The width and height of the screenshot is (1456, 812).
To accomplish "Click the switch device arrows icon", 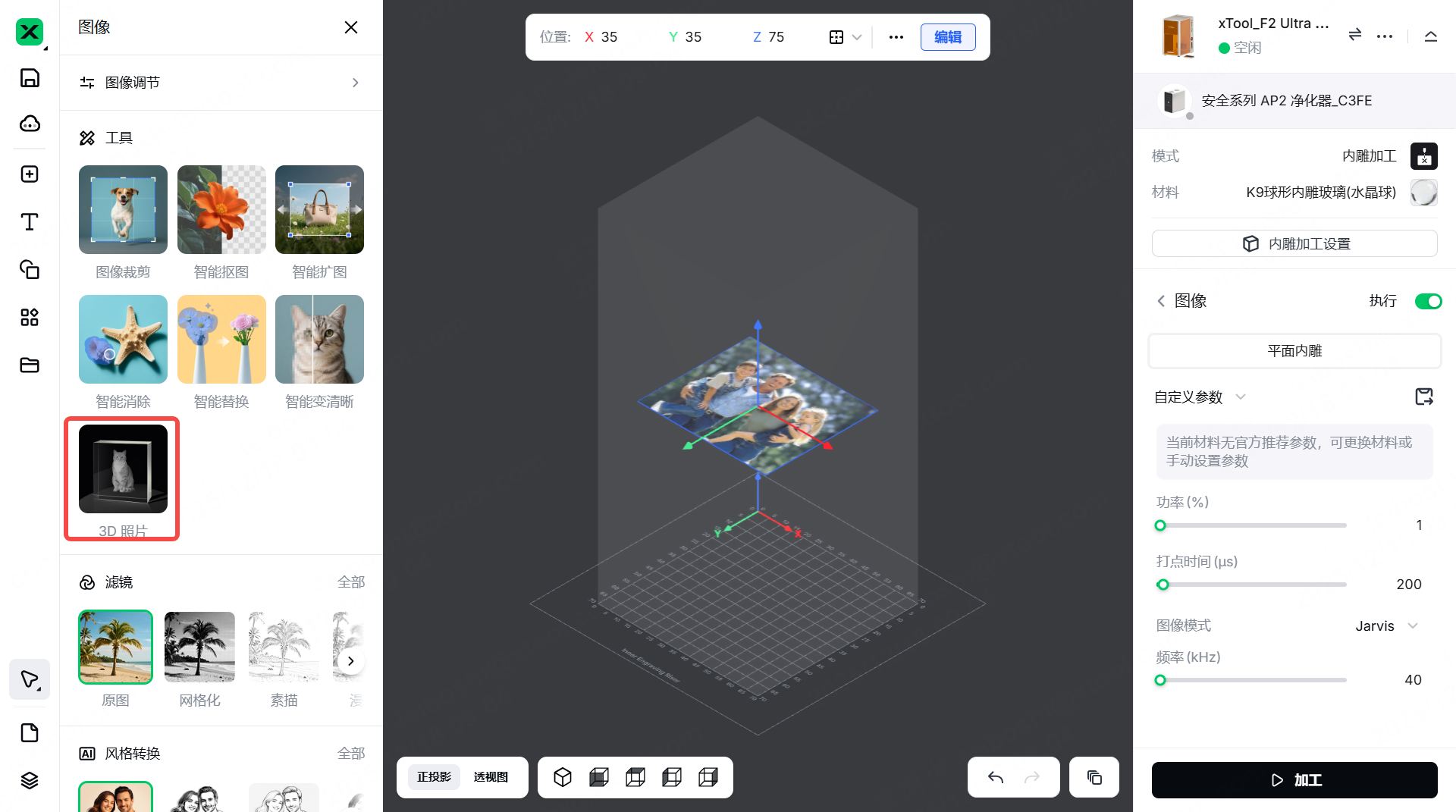I will pyautogui.click(x=1354, y=35).
